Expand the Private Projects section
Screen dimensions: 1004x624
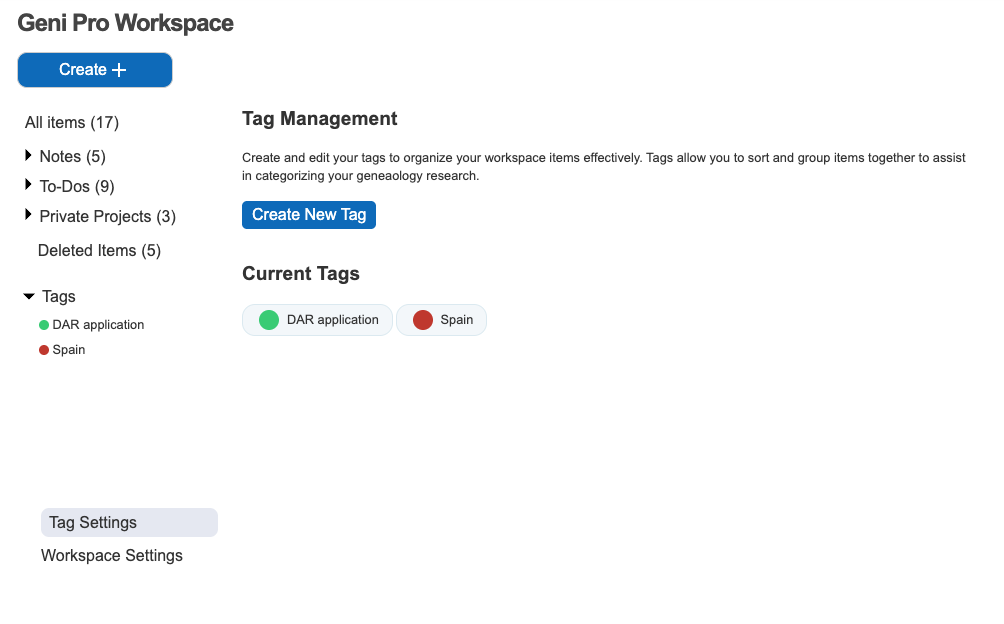[27, 214]
